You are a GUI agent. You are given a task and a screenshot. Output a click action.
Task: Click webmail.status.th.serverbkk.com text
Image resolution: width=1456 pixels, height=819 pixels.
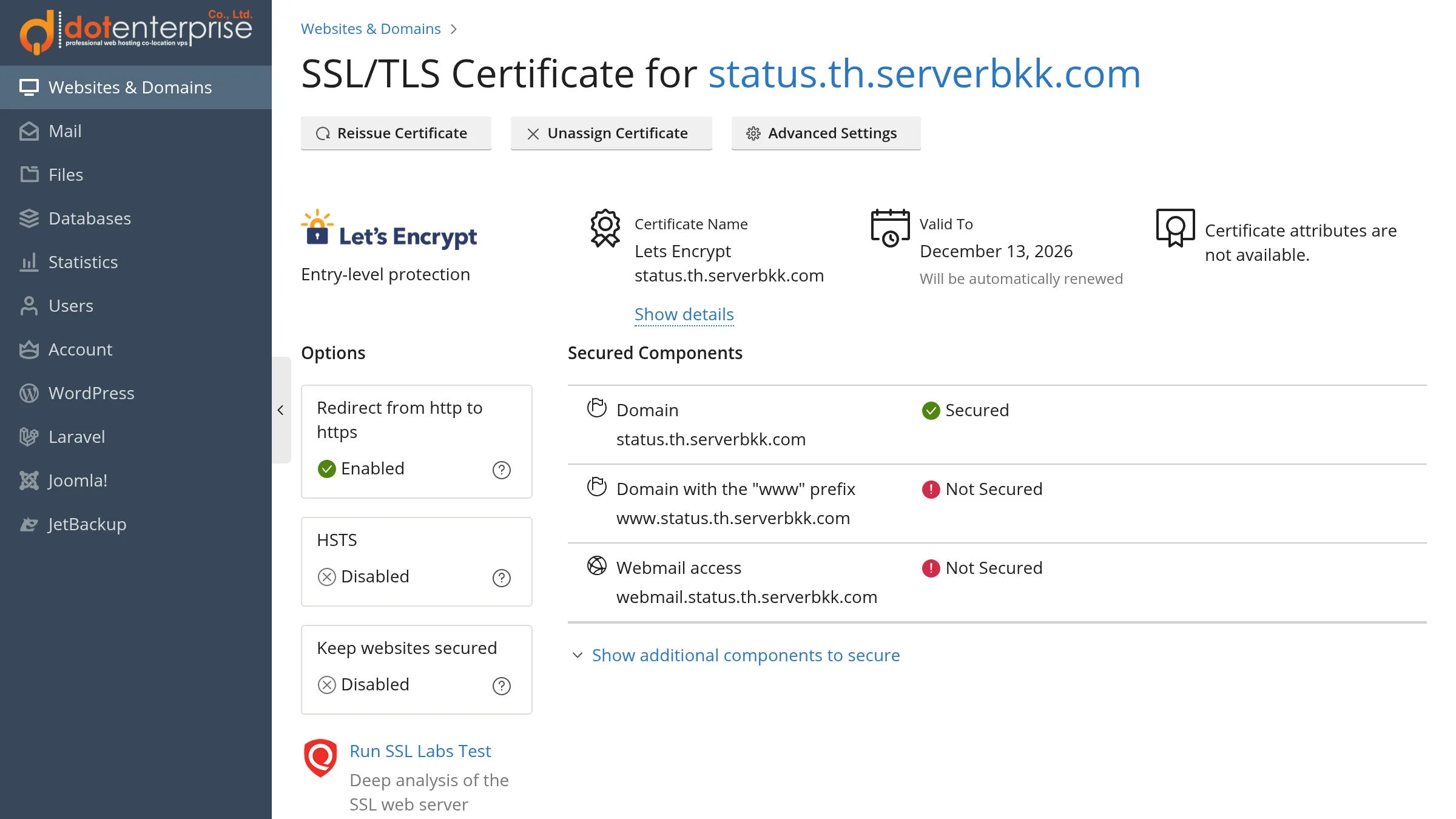[747, 597]
